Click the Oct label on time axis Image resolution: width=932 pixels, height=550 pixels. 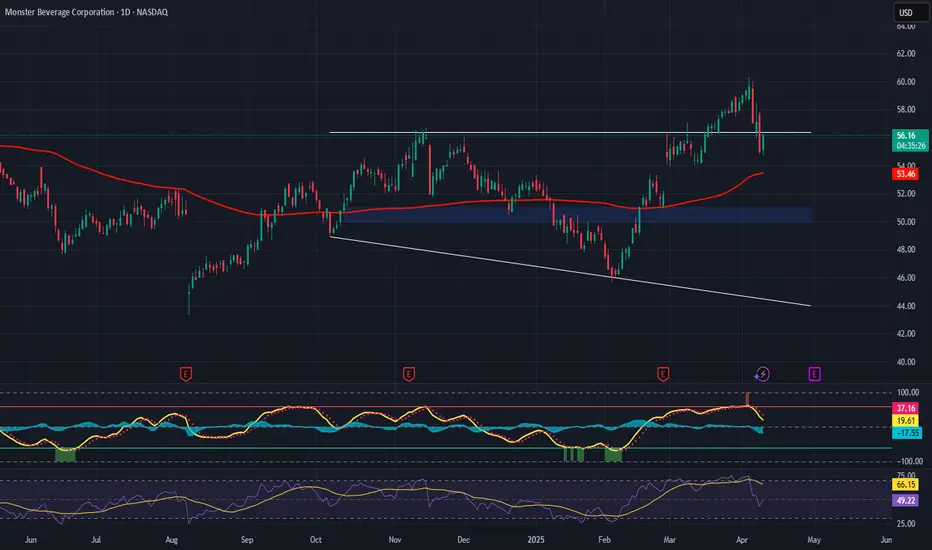316,540
